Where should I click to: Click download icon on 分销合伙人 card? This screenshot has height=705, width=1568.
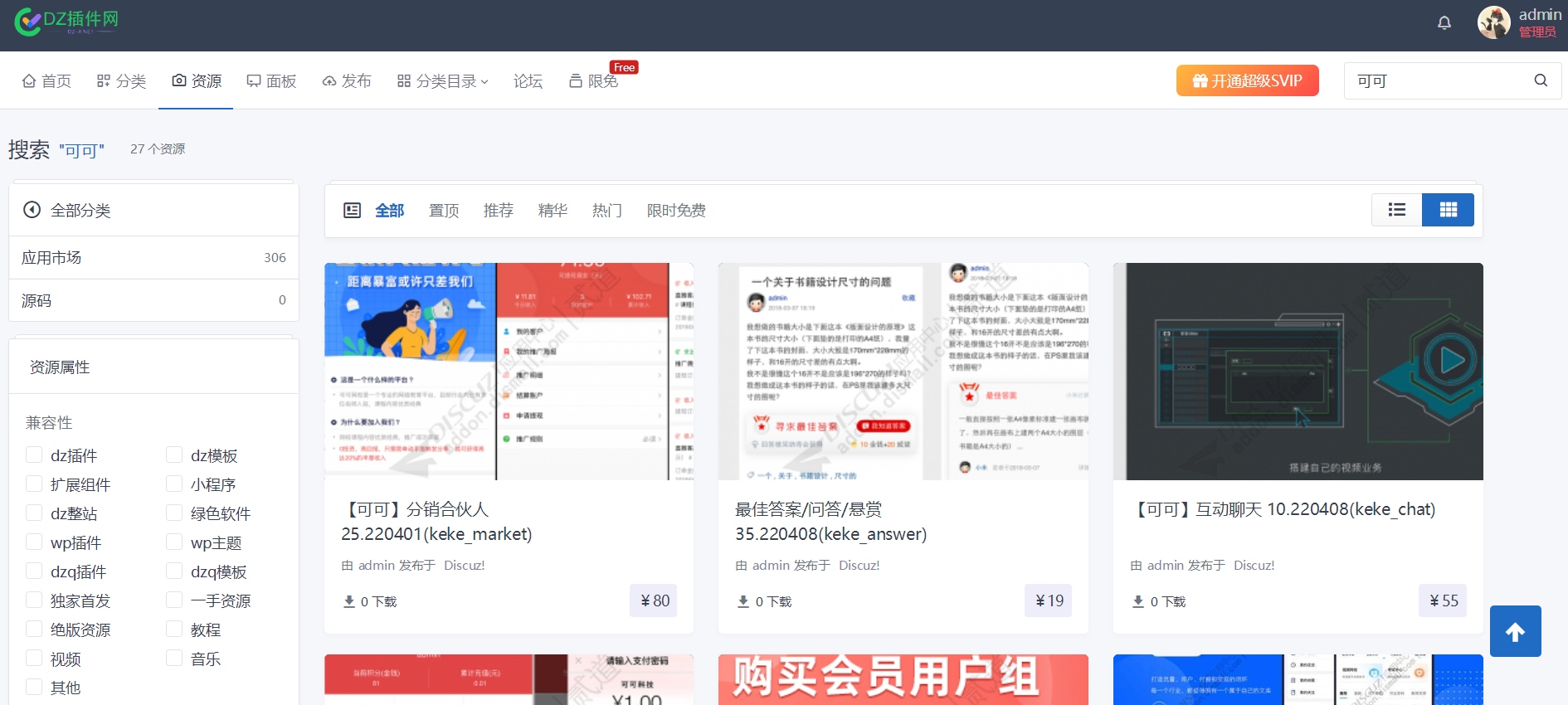click(349, 601)
